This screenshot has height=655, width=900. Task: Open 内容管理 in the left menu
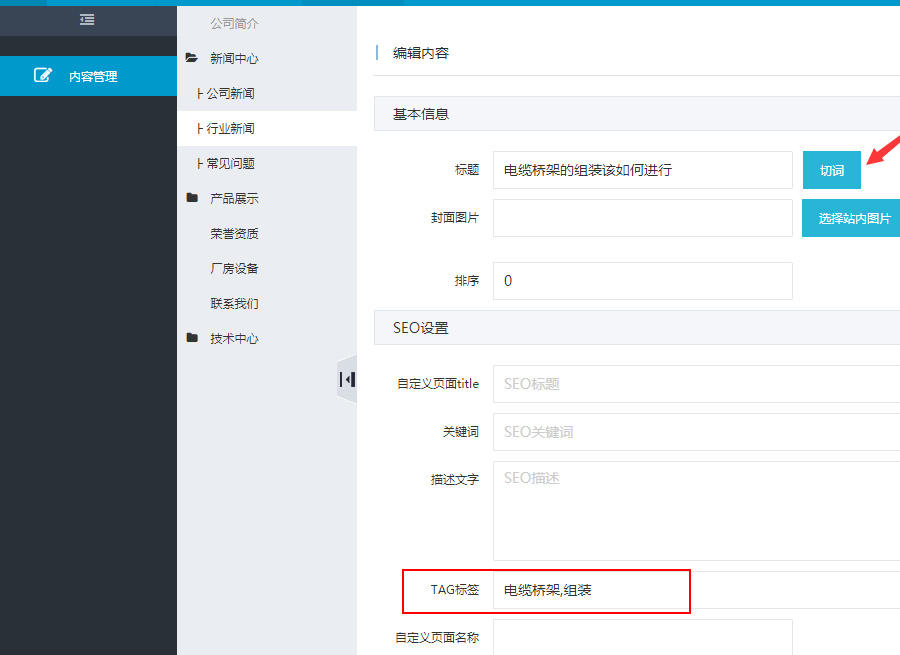coord(92,76)
